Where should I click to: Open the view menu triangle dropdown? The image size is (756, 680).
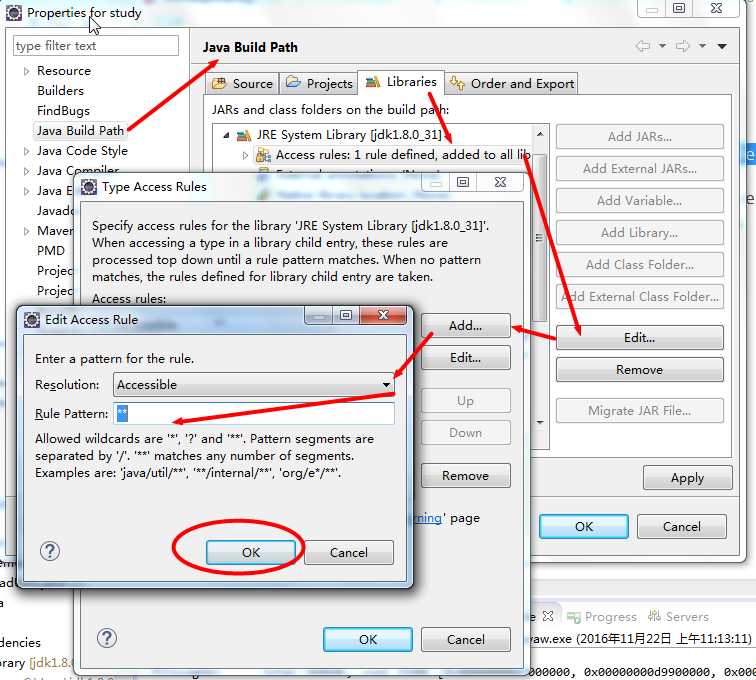tap(722, 46)
